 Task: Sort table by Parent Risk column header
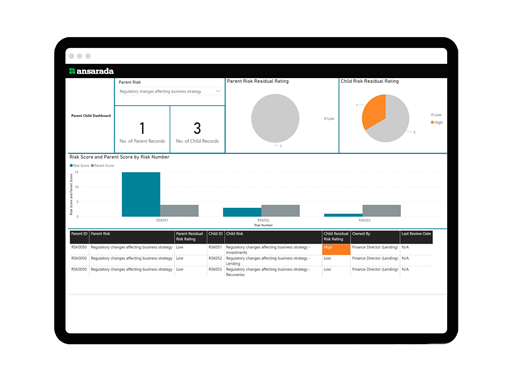132,237
